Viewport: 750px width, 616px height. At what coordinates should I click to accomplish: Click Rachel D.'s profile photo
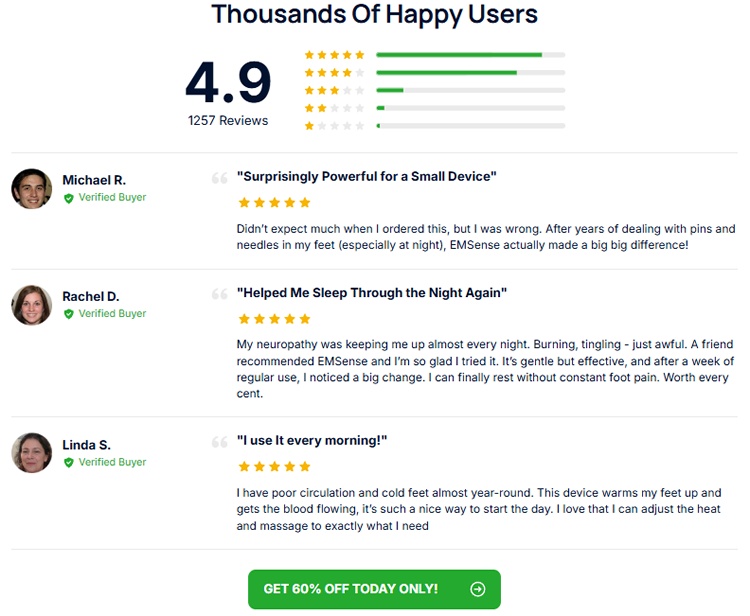point(32,304)
